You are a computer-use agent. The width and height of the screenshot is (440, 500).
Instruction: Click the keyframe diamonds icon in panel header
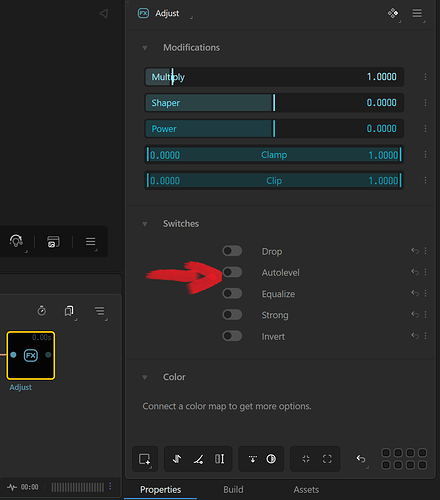click(x=393, y=13)
